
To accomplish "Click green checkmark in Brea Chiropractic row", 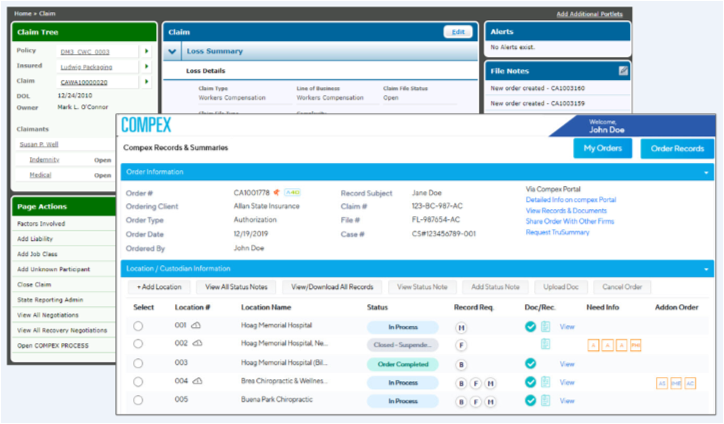I will point(531,382).
